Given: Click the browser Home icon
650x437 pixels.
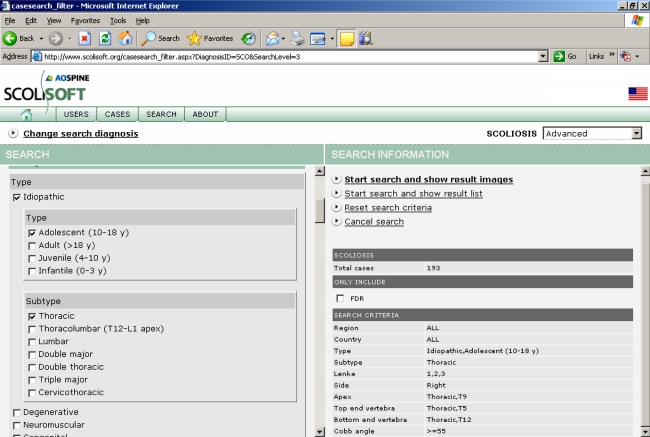Looking at the screenshot, I should tap(125, 39).
